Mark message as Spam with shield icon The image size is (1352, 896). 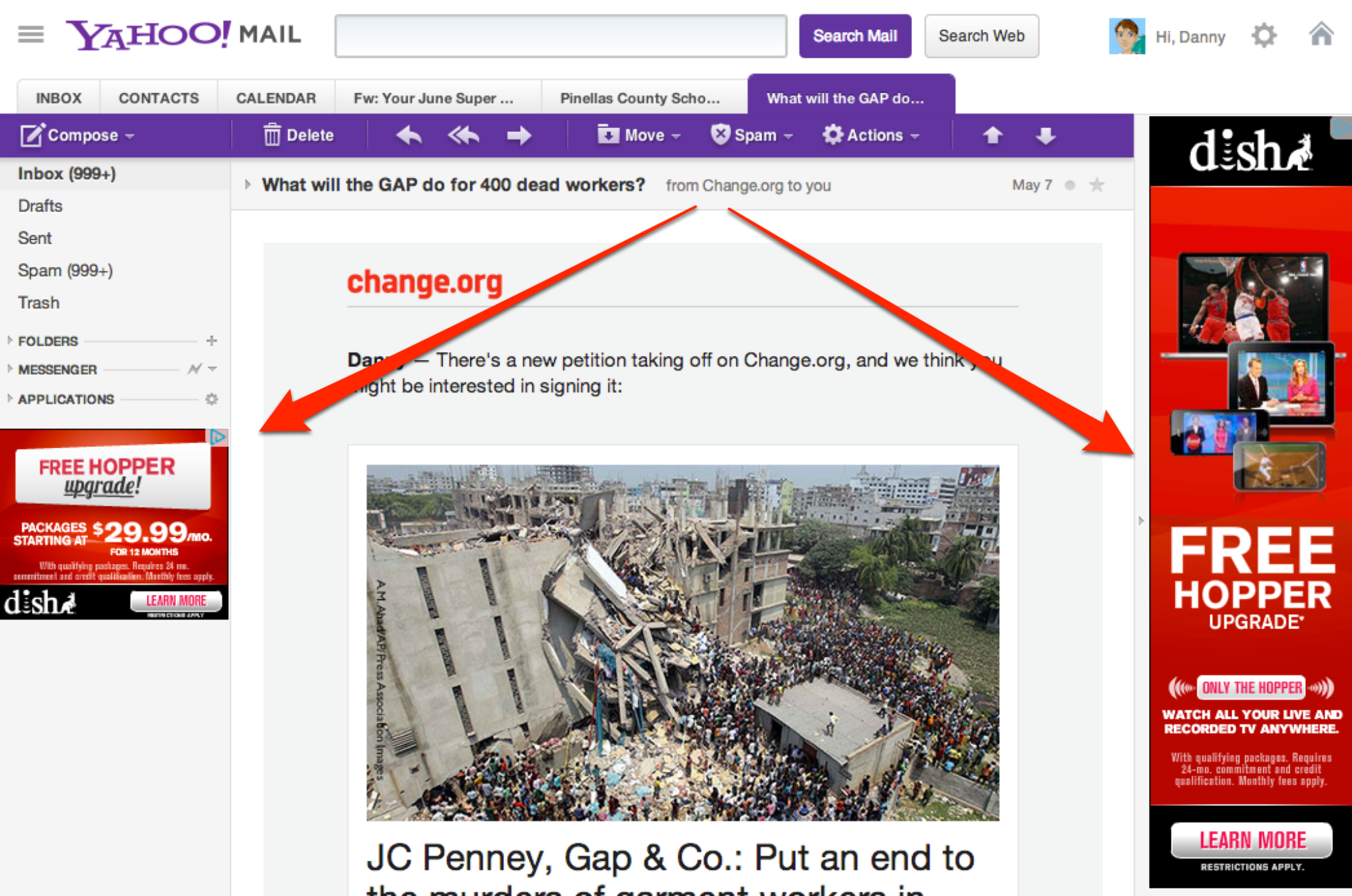click(721, 135)
